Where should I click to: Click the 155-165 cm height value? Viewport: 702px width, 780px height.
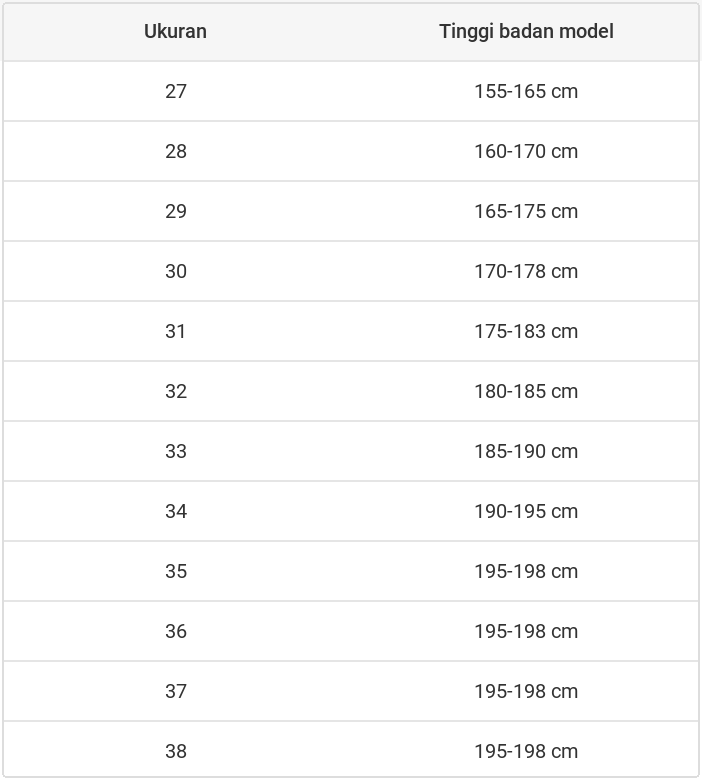[526, 91]
